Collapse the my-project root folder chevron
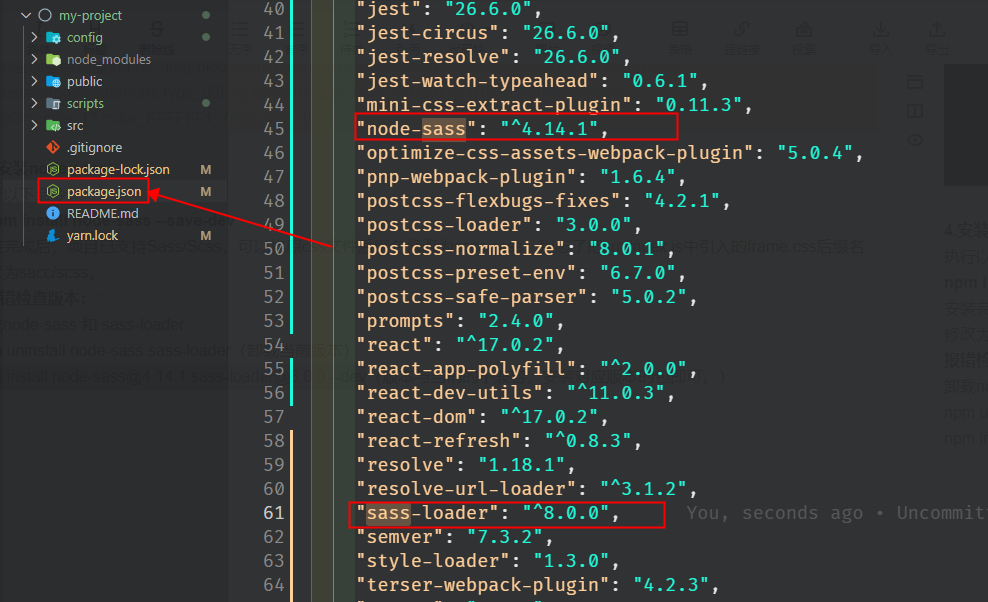The image size is (988, 602). (x=26, y=15)
